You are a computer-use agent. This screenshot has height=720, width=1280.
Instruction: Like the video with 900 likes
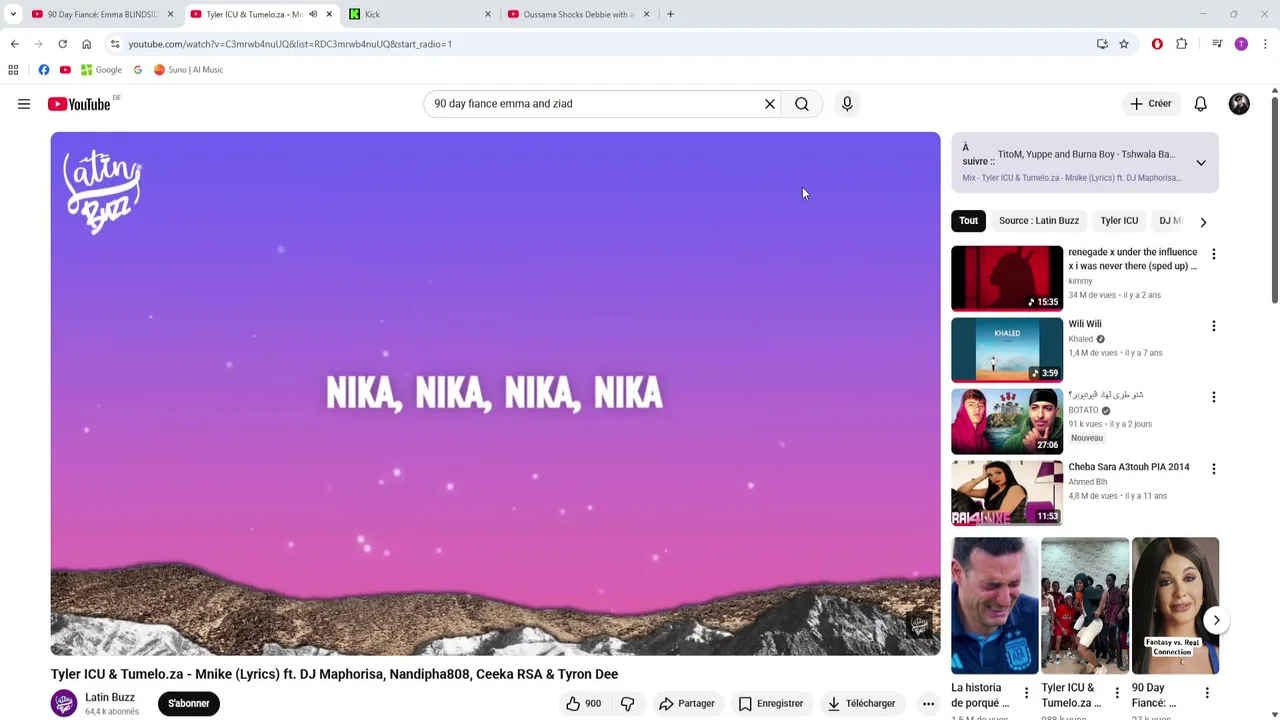[583, 704]
